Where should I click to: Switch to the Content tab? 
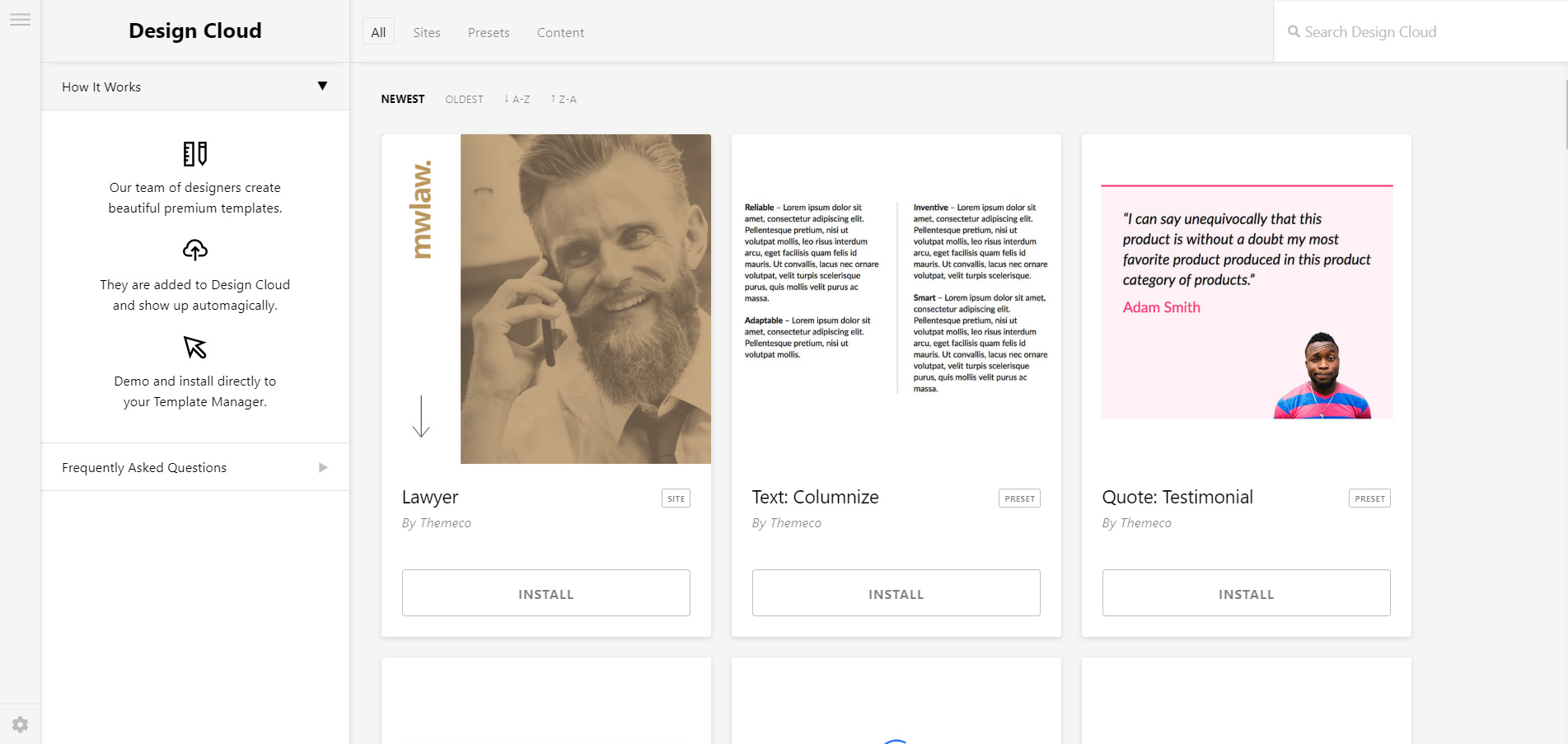(560, 32)
